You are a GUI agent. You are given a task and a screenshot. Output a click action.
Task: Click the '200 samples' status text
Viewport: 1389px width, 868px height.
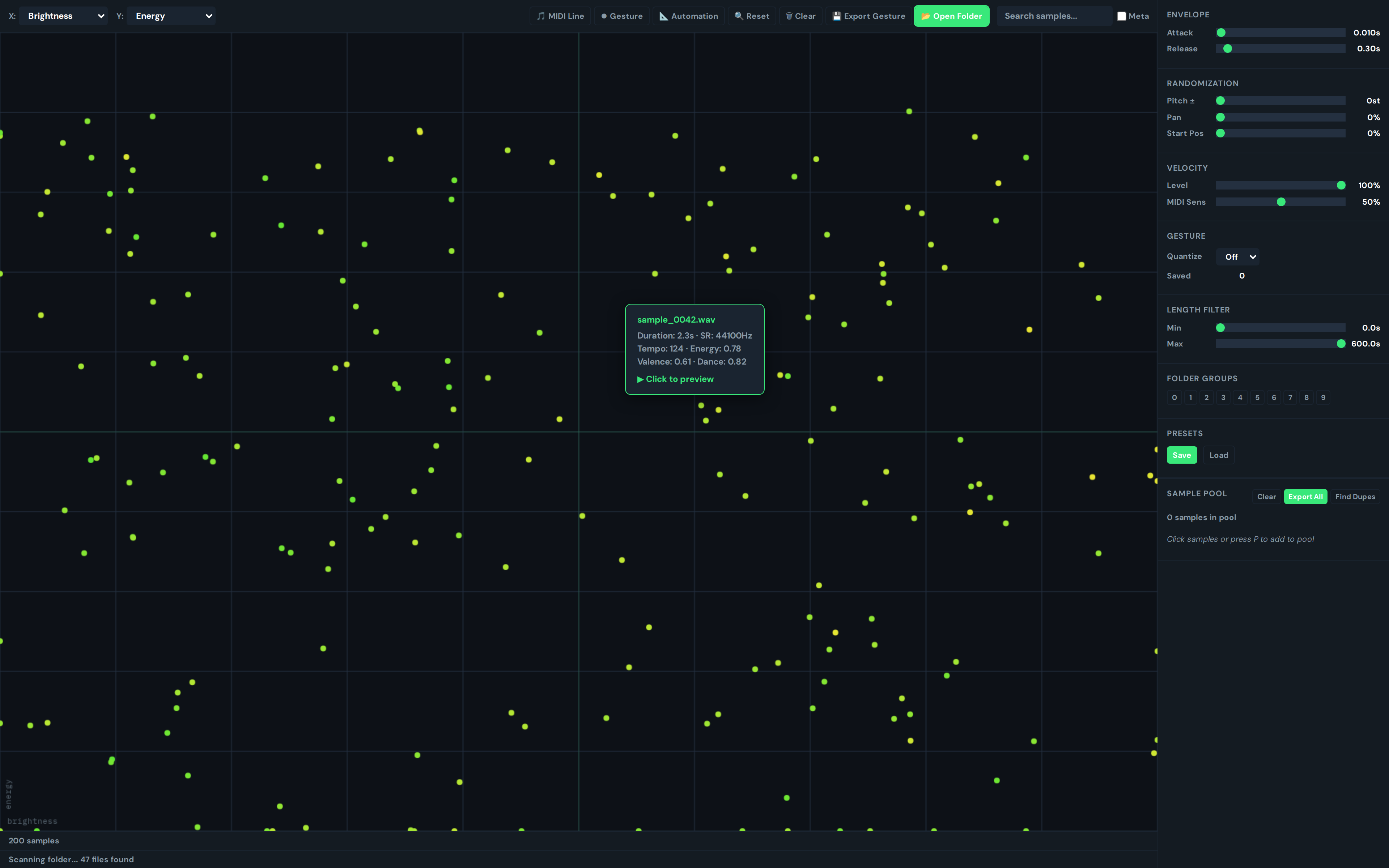34,841
